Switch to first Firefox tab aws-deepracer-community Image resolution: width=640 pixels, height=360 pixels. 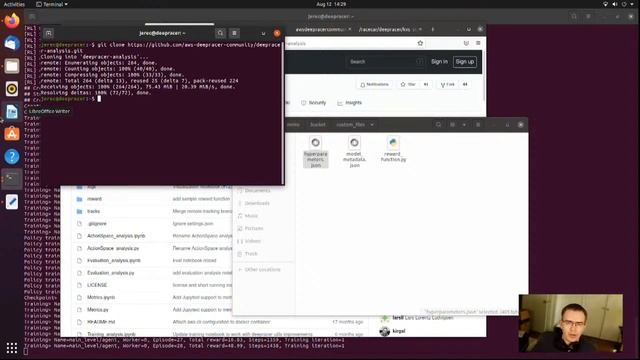[320, 29]
